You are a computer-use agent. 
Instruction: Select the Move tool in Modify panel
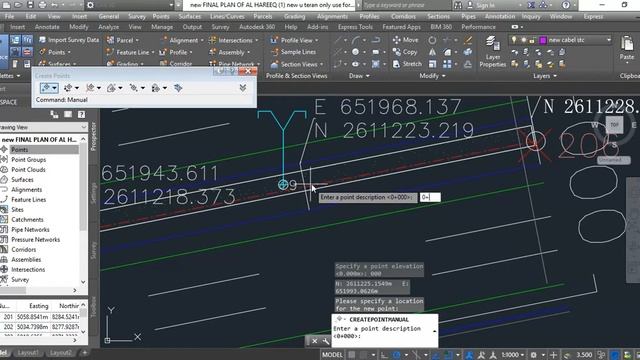[x=405, y=40]
